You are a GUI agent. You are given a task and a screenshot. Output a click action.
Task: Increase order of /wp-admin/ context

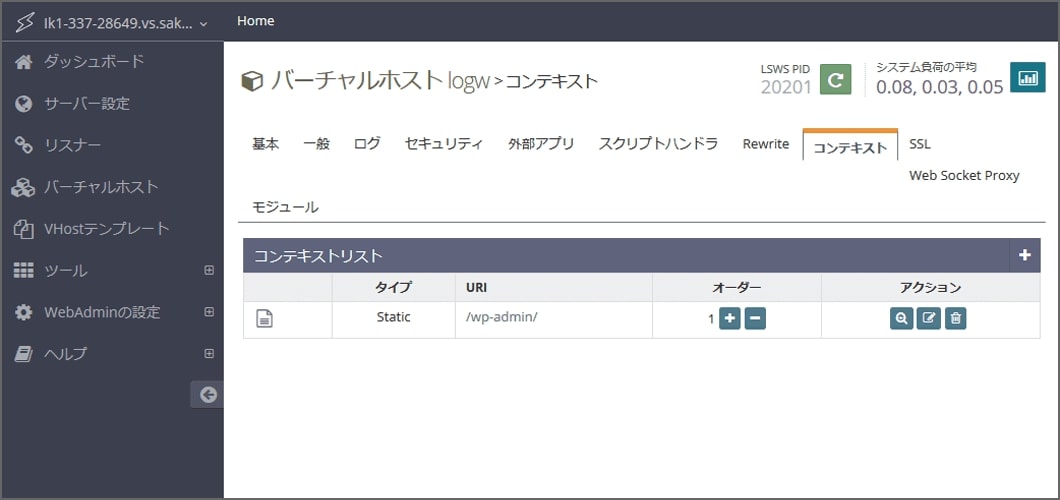tap(730, 319)
